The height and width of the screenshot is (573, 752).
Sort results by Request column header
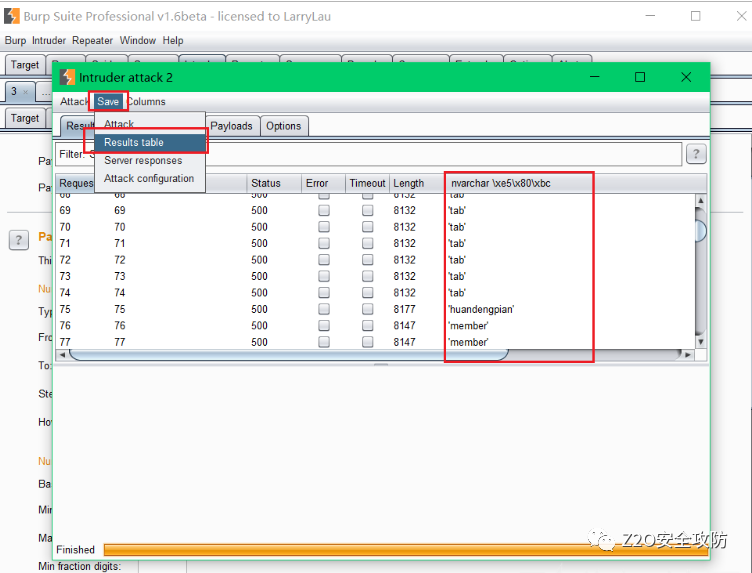[x=75, y=183]
